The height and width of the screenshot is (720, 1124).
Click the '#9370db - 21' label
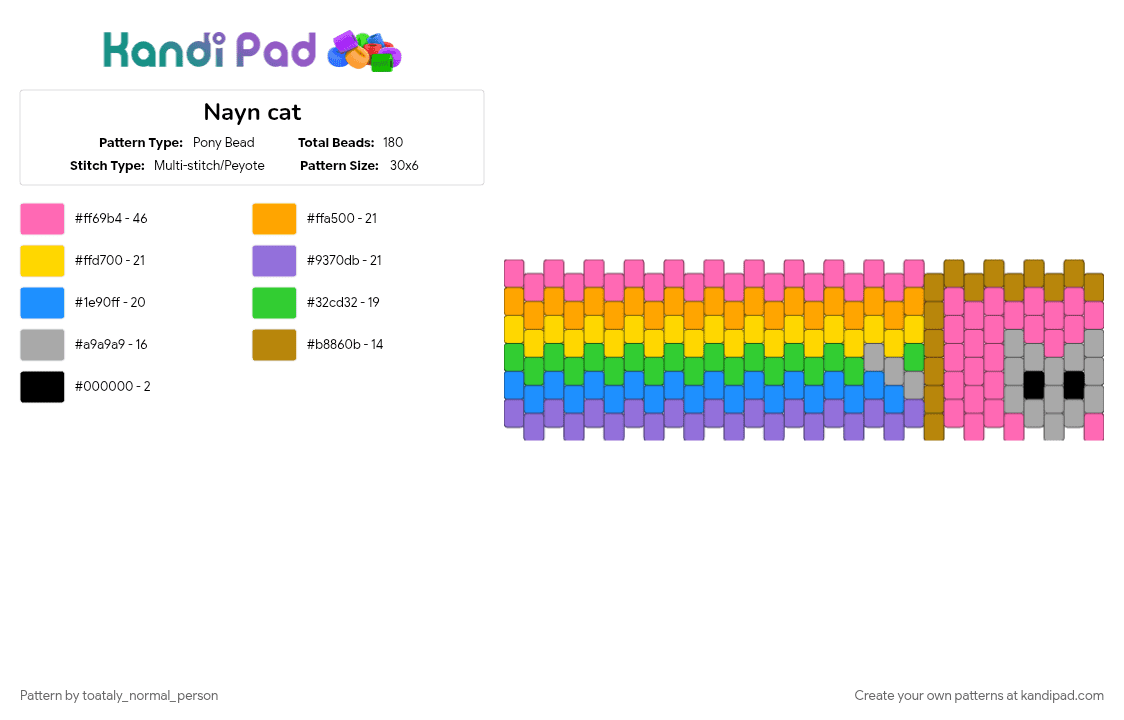(344, 260)
